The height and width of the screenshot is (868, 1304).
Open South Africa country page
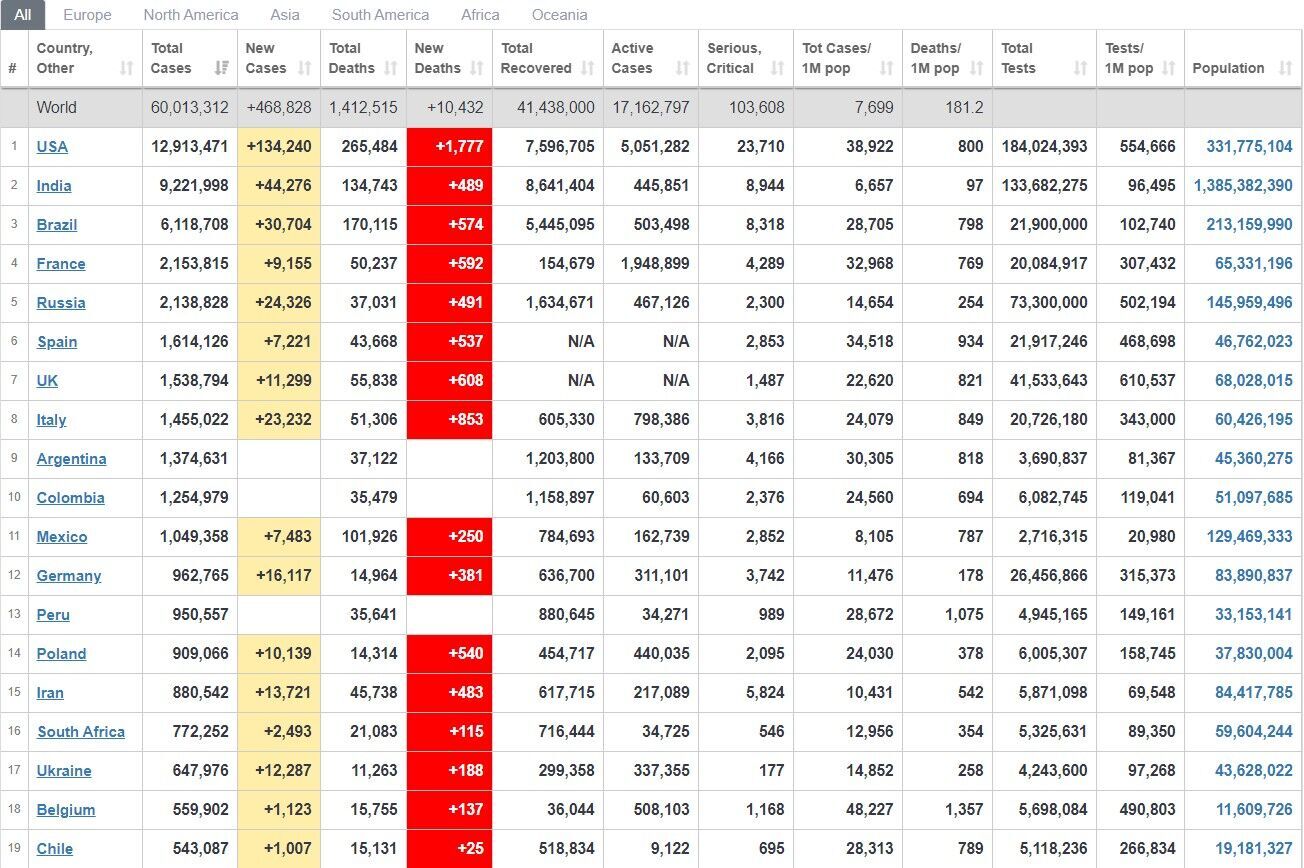point(81,732)
